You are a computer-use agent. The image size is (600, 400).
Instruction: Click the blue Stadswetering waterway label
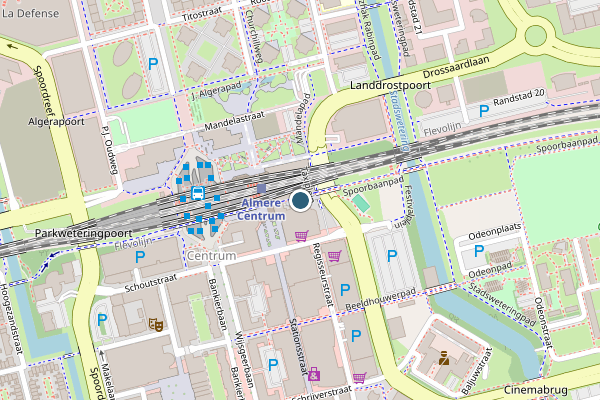coord(399,121)
